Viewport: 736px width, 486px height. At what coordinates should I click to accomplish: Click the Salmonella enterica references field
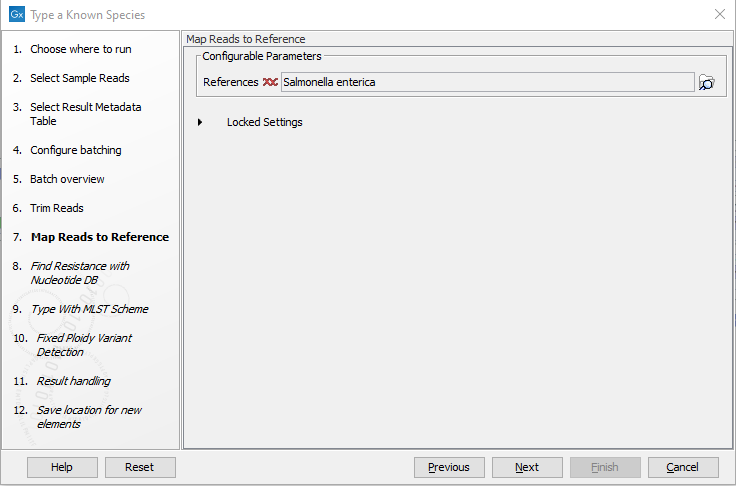point(487,82)
